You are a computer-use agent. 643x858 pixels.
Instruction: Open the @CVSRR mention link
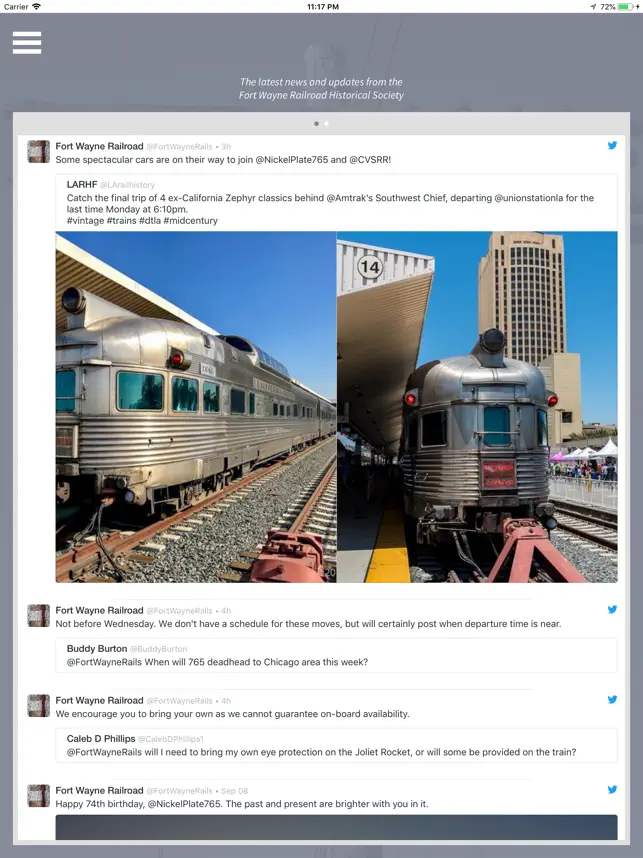[x=370, y=160]
